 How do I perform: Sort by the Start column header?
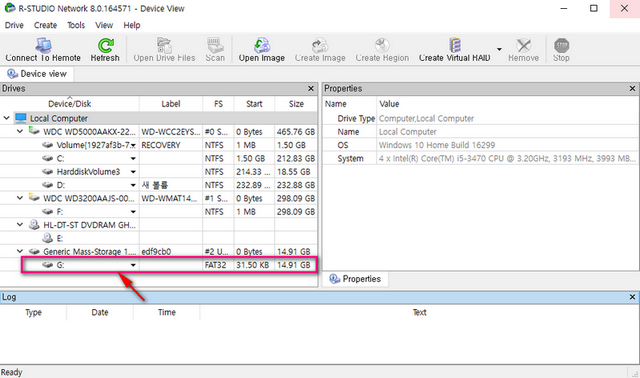point(254,104)
